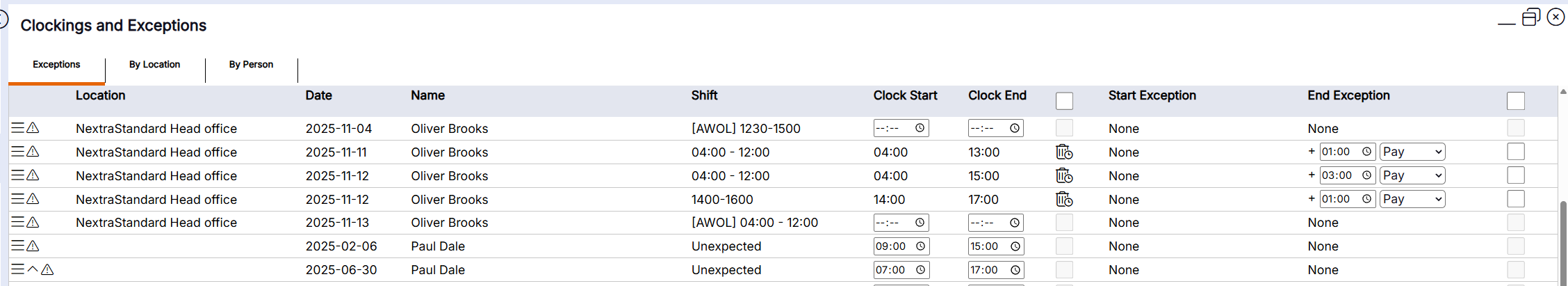Screen dimensions: 1568x286
Task: Click warning icon on the 2025-11-13 row
Action: point(33,223)
